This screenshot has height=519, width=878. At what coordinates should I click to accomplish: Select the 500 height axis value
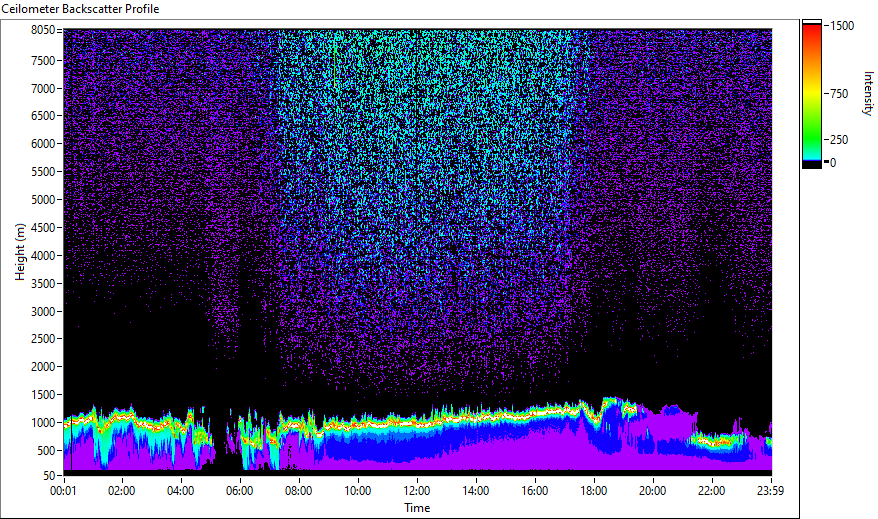coord(46,451)
